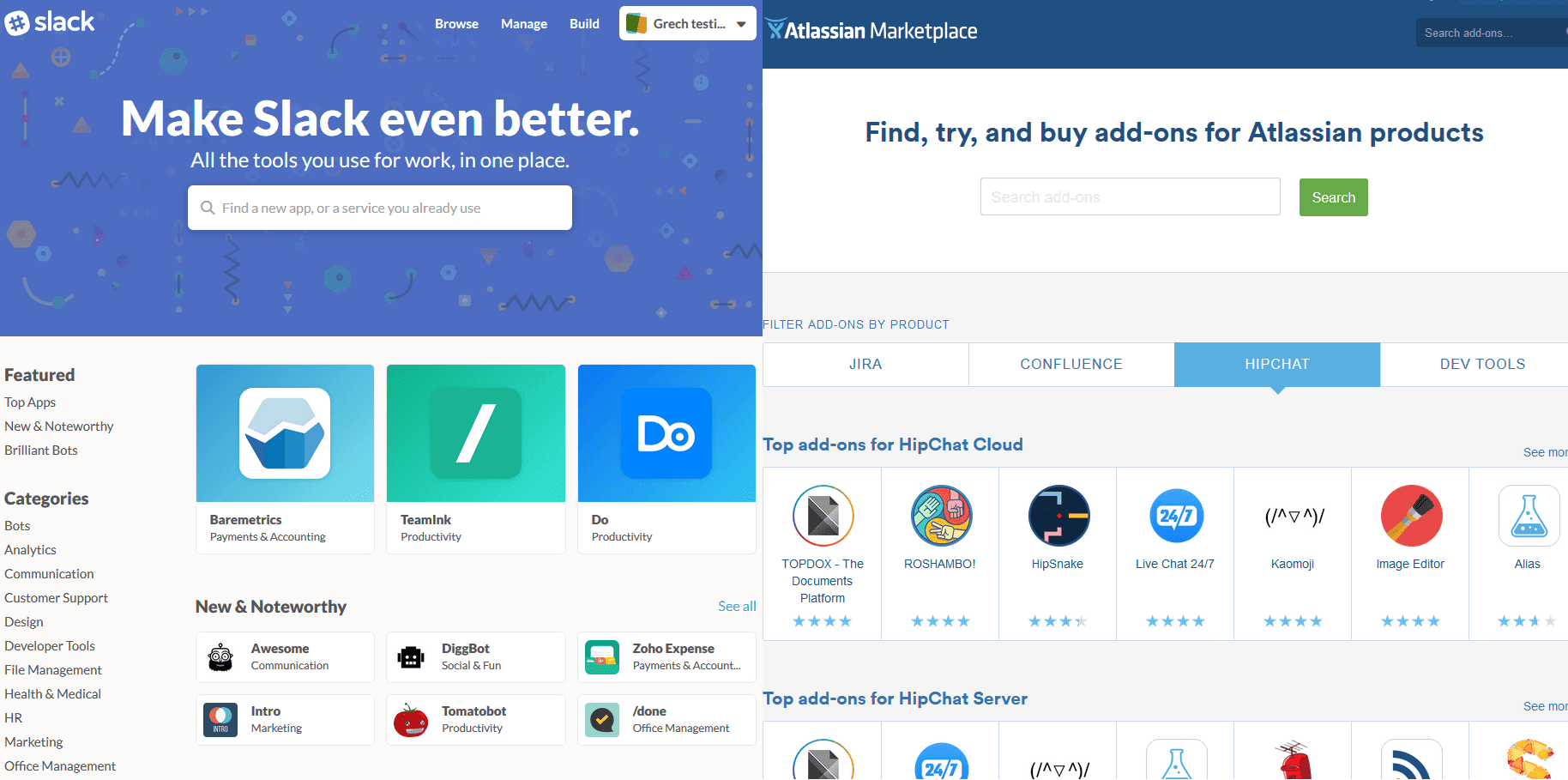1568x780 pixels.
Task: Click the Zoho Expense icon
Action: tap(602, 657)
